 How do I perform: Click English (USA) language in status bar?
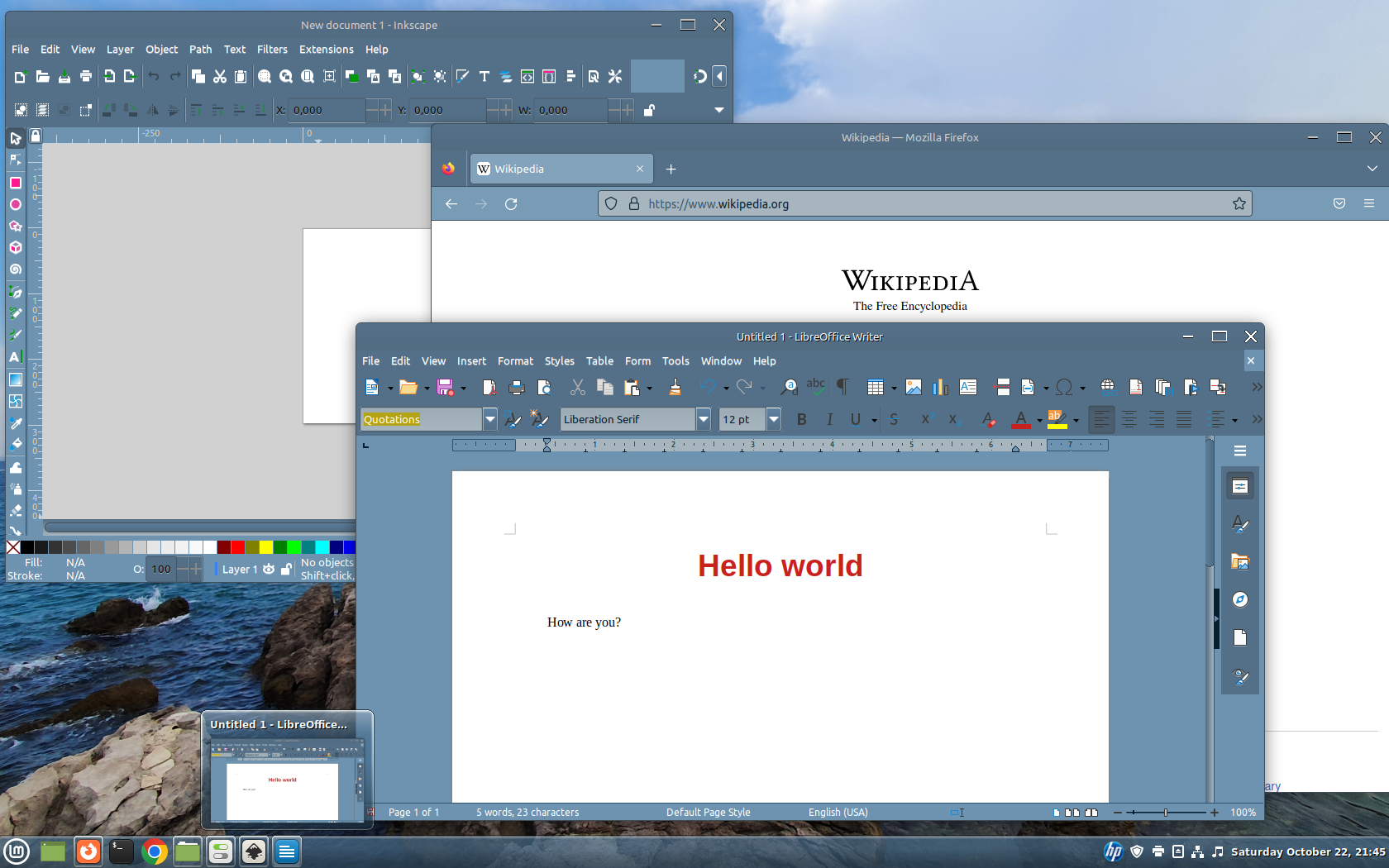(x=838, y=813)
